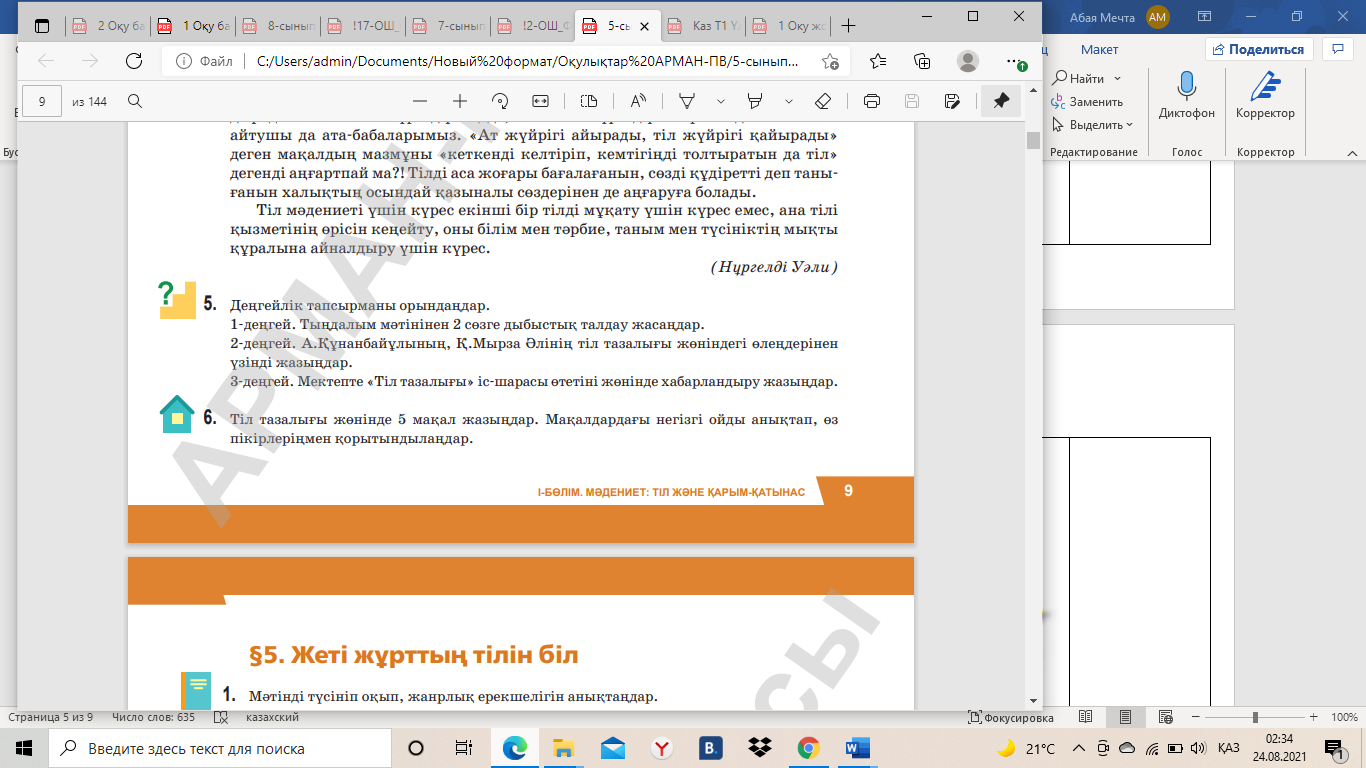The height and width of the screenshot is (768, 1366).
Task: Click the Edge address bar URL
Action: coord(528,61)
